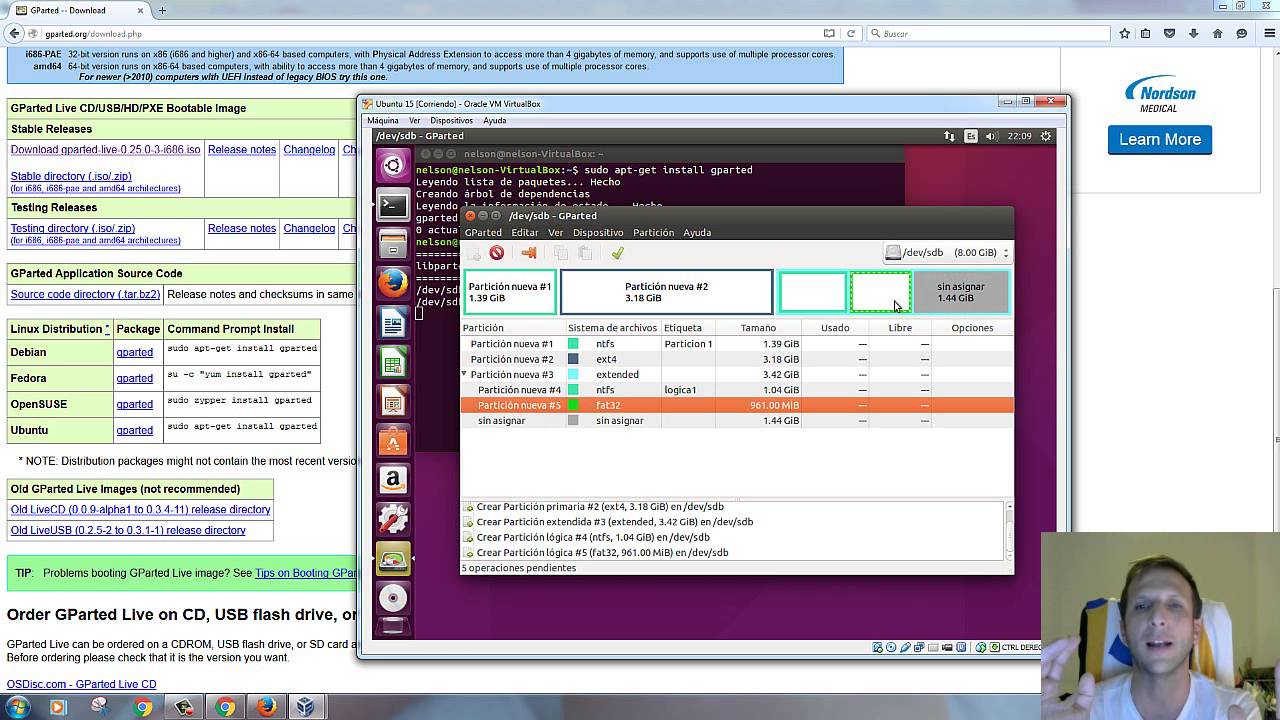Open VirtualBox icon in Windows taskbar
The width and height of the screenshot is (1280, 720).
pos(306,707)
